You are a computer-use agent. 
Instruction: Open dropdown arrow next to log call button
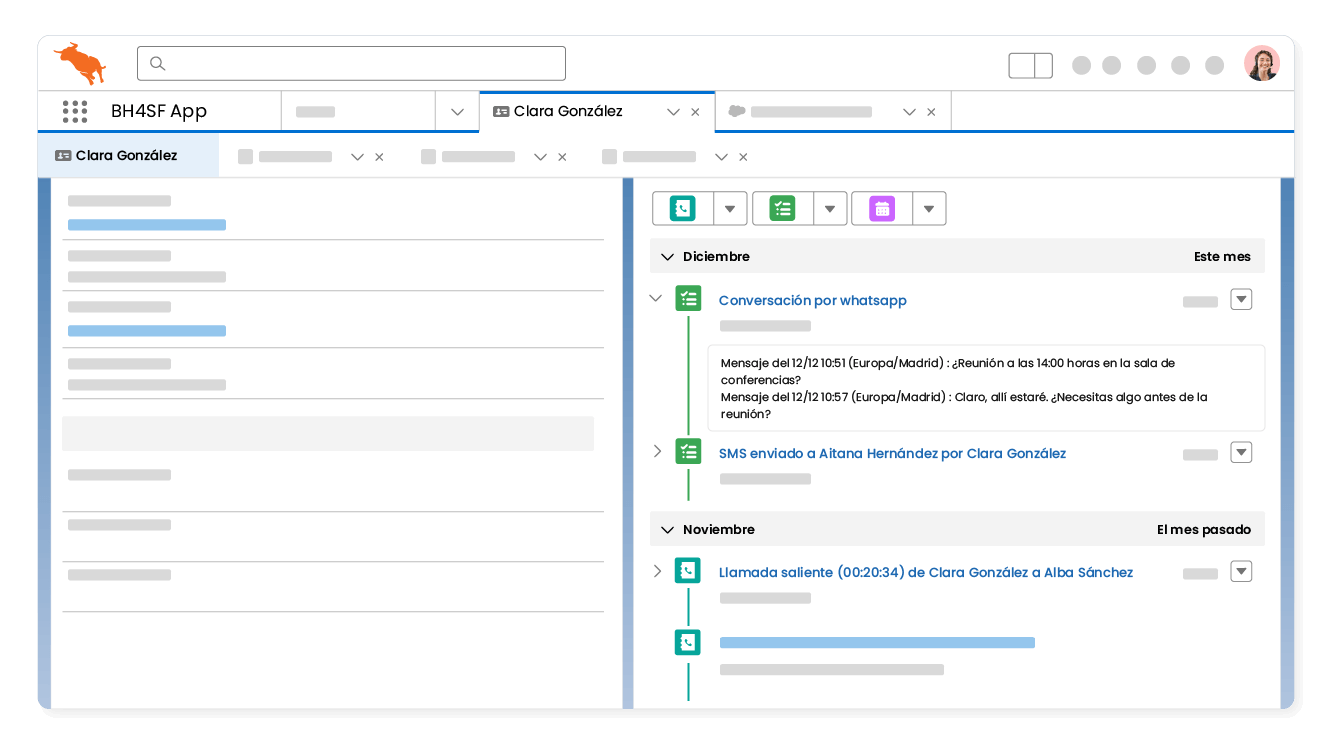(730, 208)
